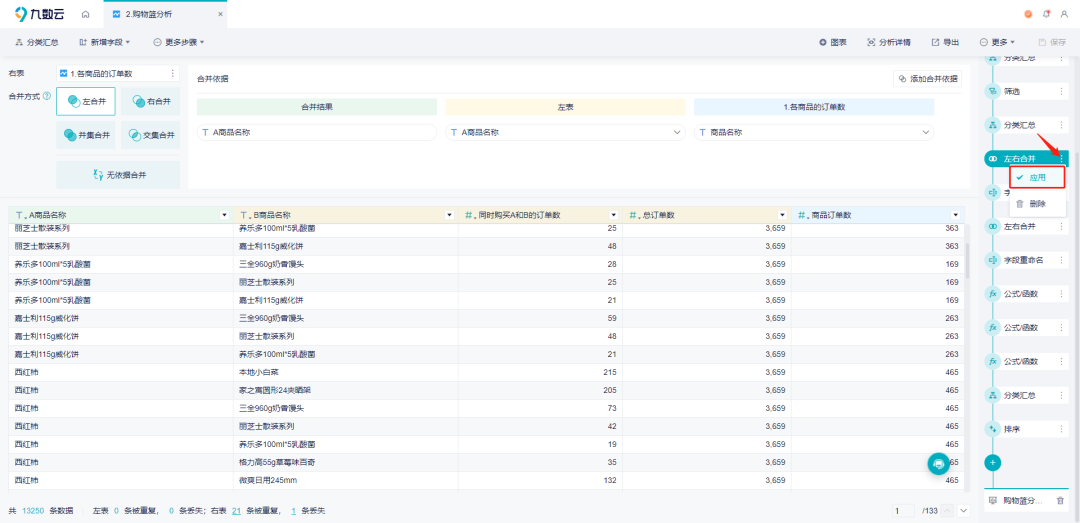The width and height of the screenshot is (1080, 523).
Task: Click the 微爽日用245mm cell
Action: point(346,480)
